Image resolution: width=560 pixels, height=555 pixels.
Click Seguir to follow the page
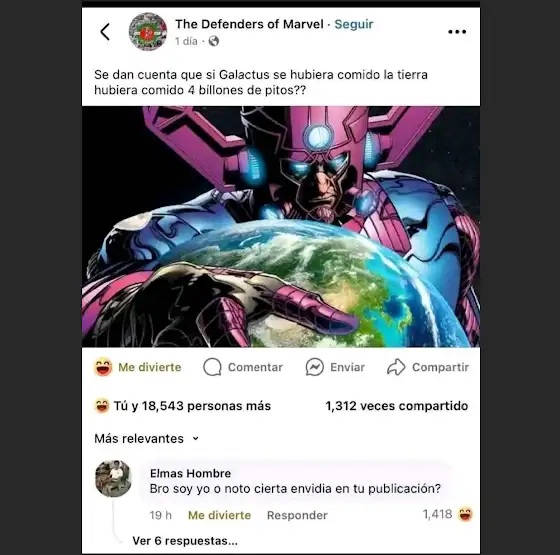[354, 24]
